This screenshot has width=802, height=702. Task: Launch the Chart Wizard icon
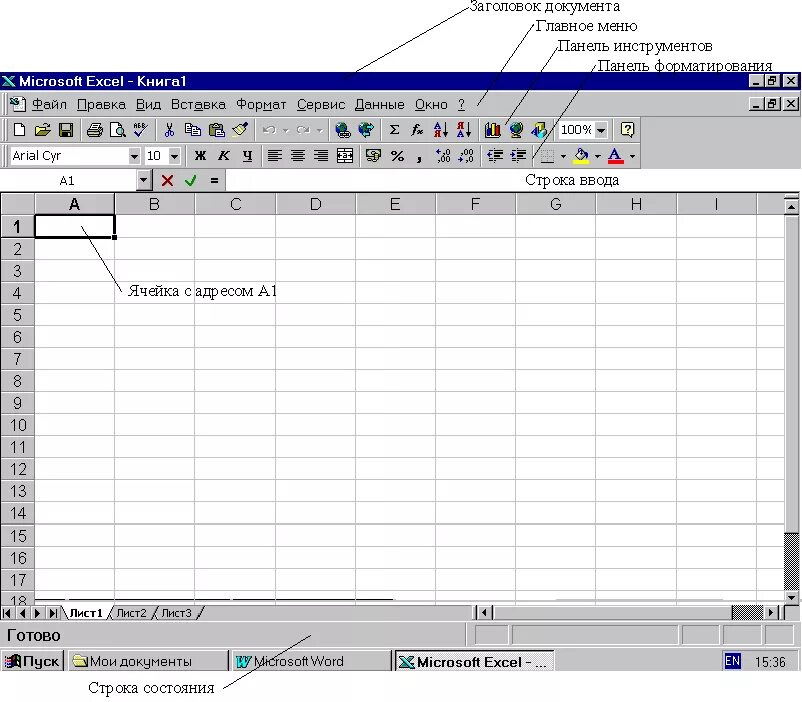click(492, 130)
